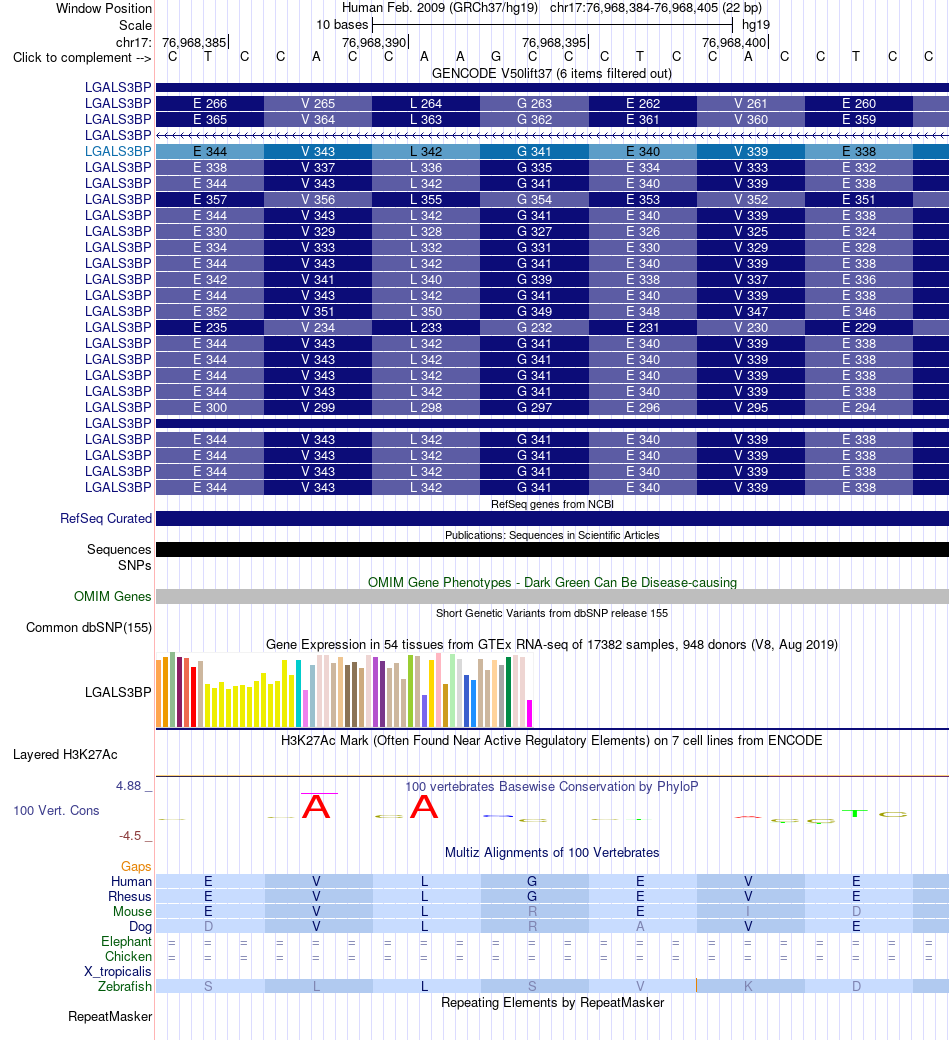Click codon cell "L 355" in the GENCODE track
950x1040 pixels.
tap(426, 200)
